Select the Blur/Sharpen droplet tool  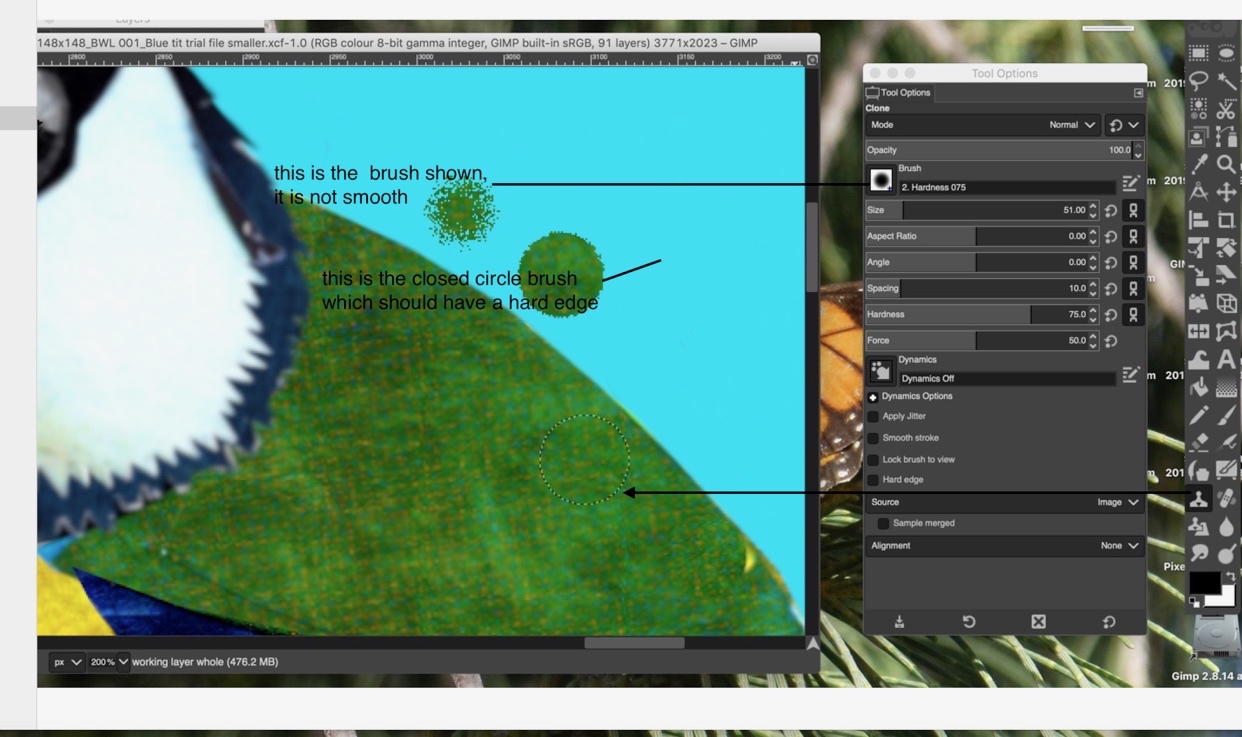click(x=1226, y=526)
